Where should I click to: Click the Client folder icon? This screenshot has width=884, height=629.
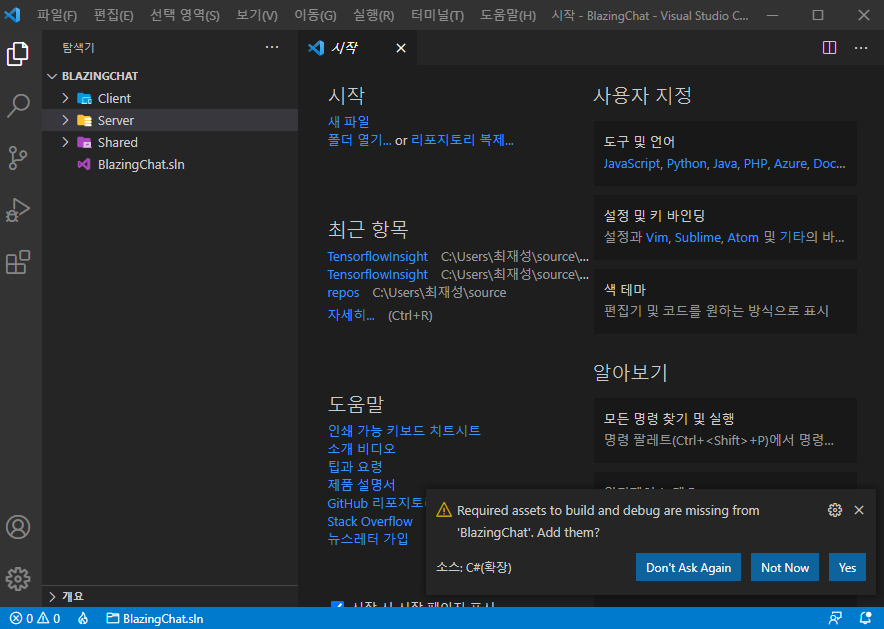click(x=85, y=99)
